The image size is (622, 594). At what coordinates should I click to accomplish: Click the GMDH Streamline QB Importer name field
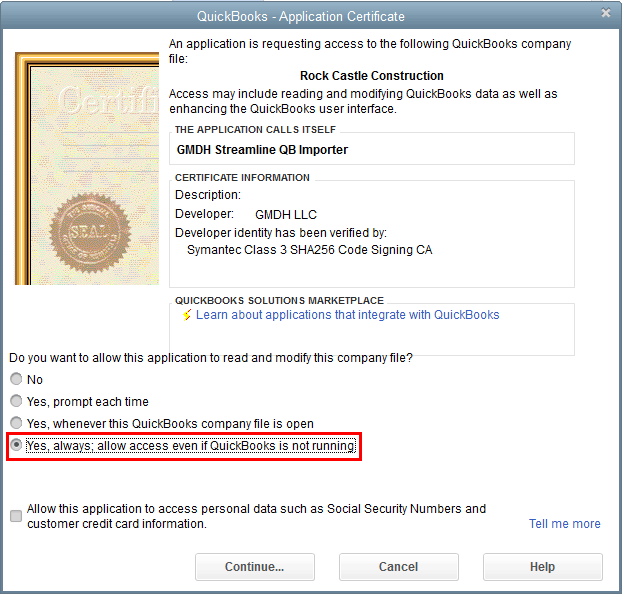[374, 150]
